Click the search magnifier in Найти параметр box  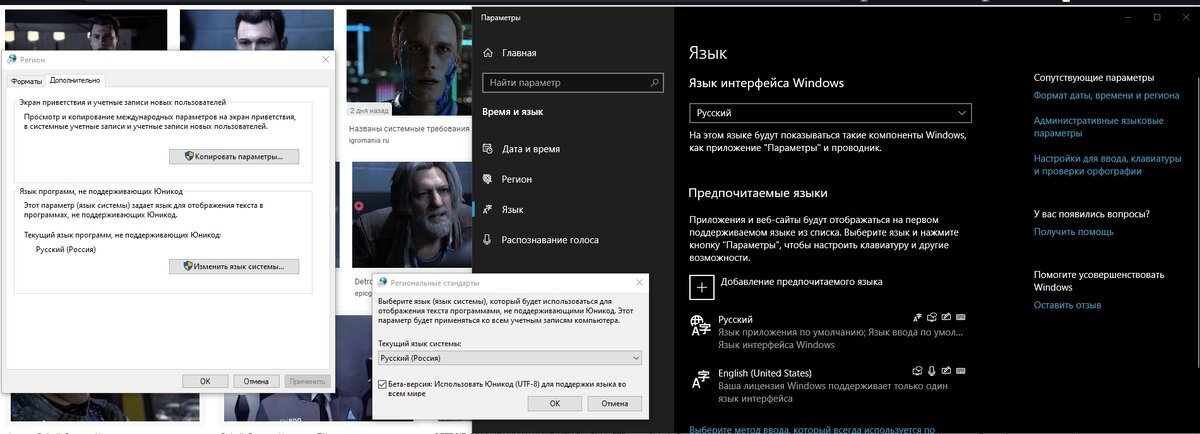(653, 83)
